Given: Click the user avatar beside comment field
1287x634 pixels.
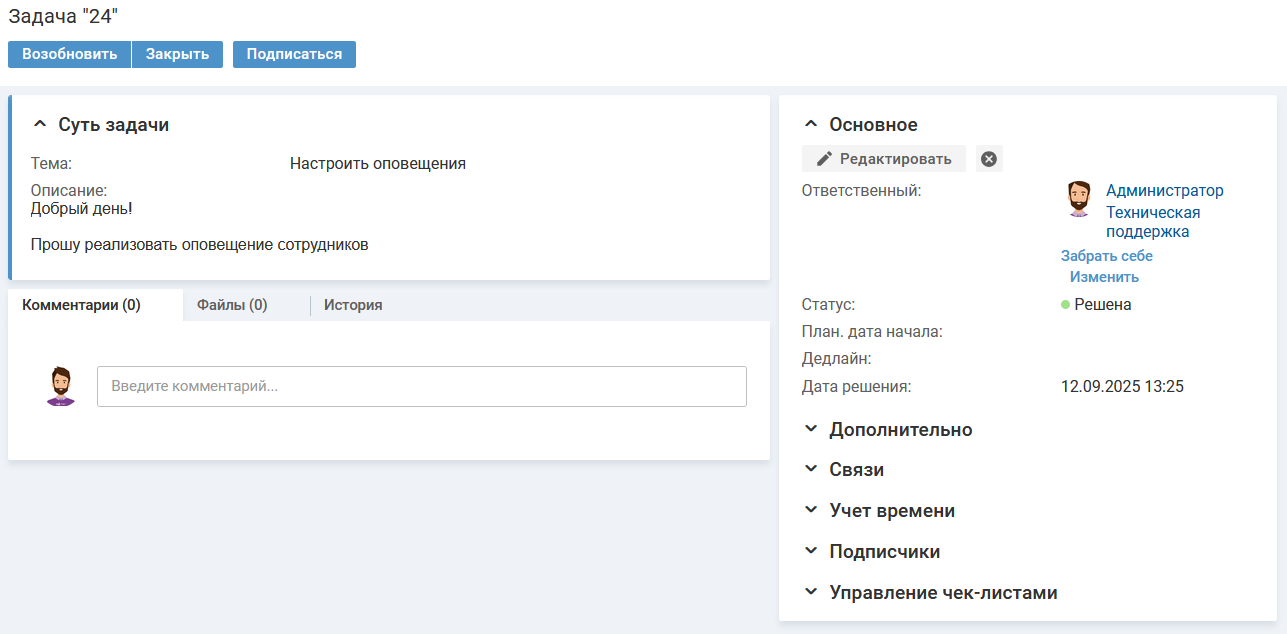Looking at the screenshot, I should [61, 386].
